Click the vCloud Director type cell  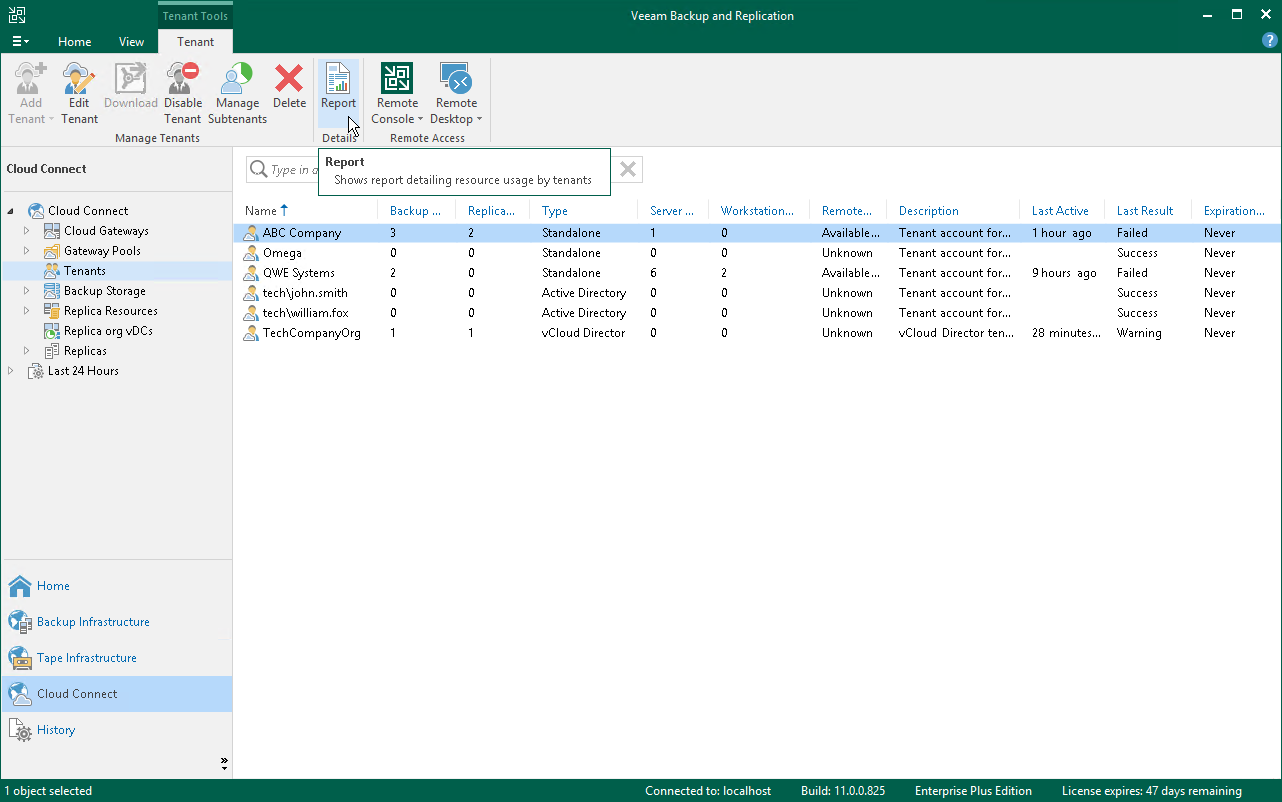[x=583, y=333]
